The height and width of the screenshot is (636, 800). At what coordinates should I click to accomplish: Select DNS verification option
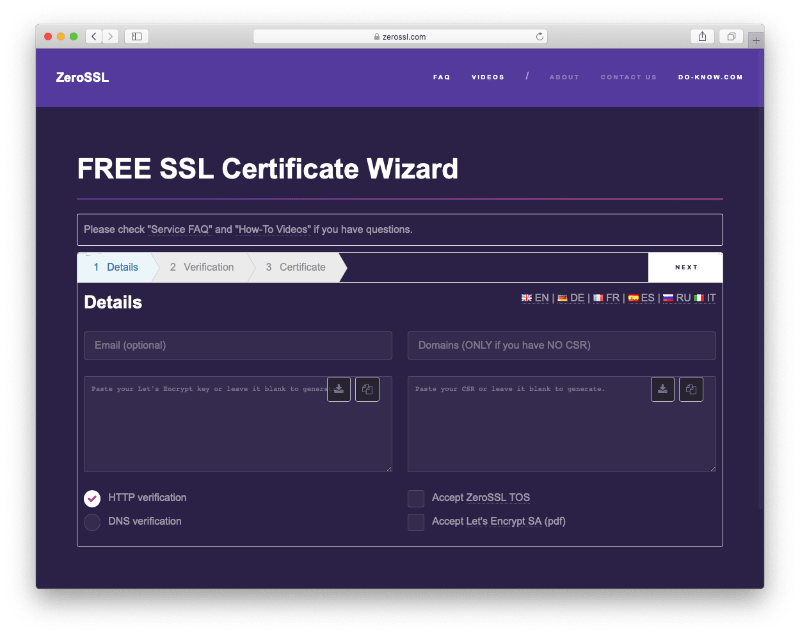coord(92,522)
